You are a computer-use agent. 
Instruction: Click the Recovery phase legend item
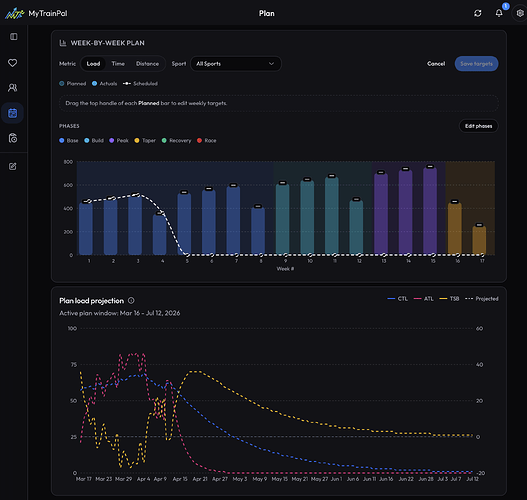[176, 140]
